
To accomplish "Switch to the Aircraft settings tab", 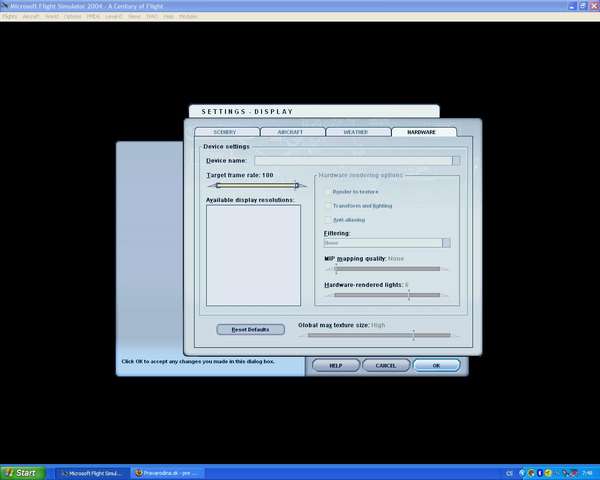I will pyautogui.click(x=292, y=132).
